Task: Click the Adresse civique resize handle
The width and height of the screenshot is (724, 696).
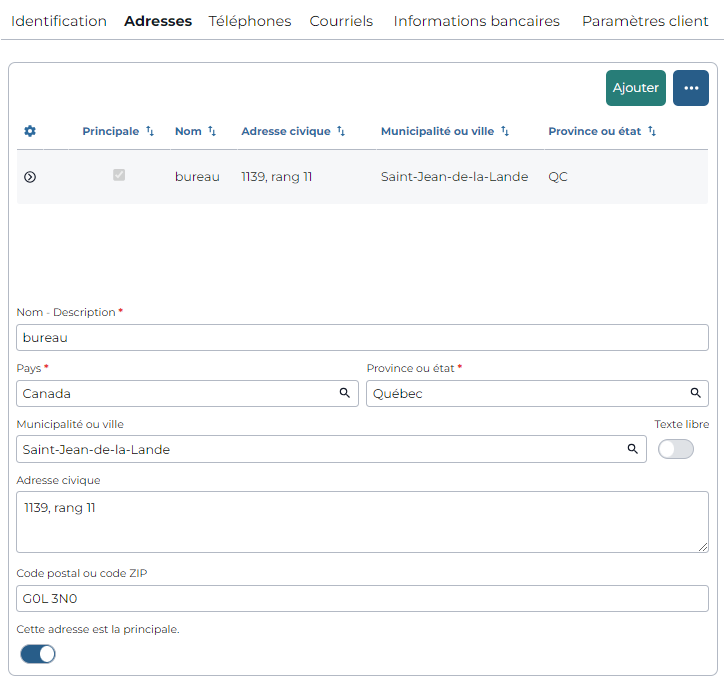Action: coord(703,547)
